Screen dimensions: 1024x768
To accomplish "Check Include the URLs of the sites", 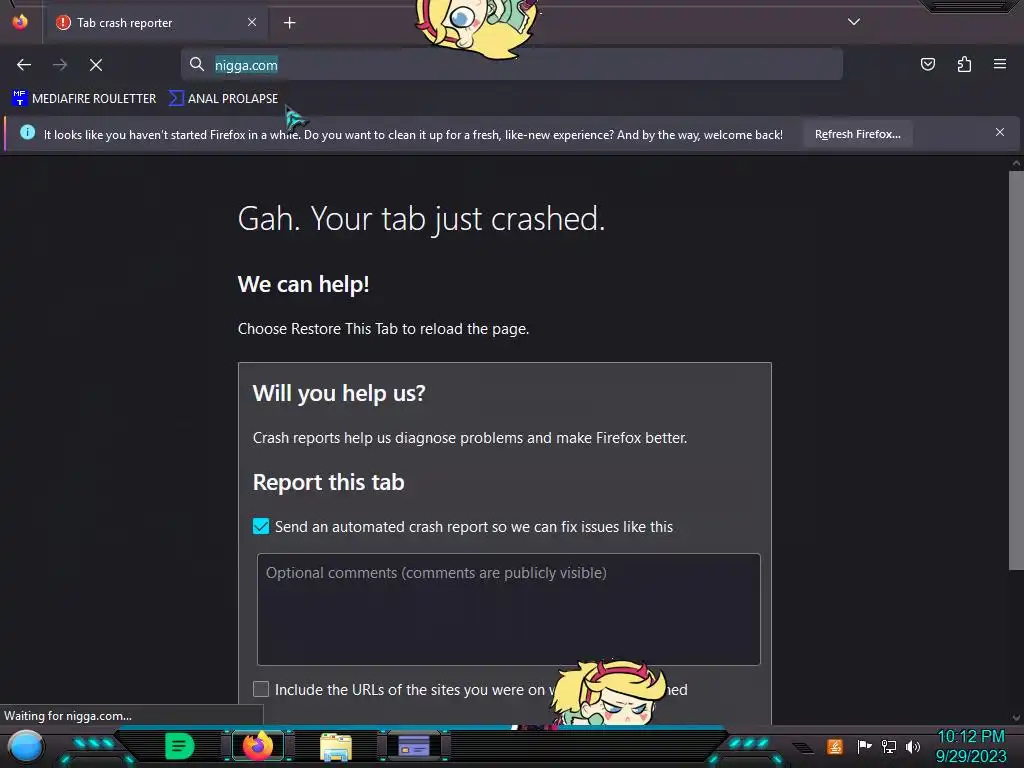I will (x=261, y=689).
